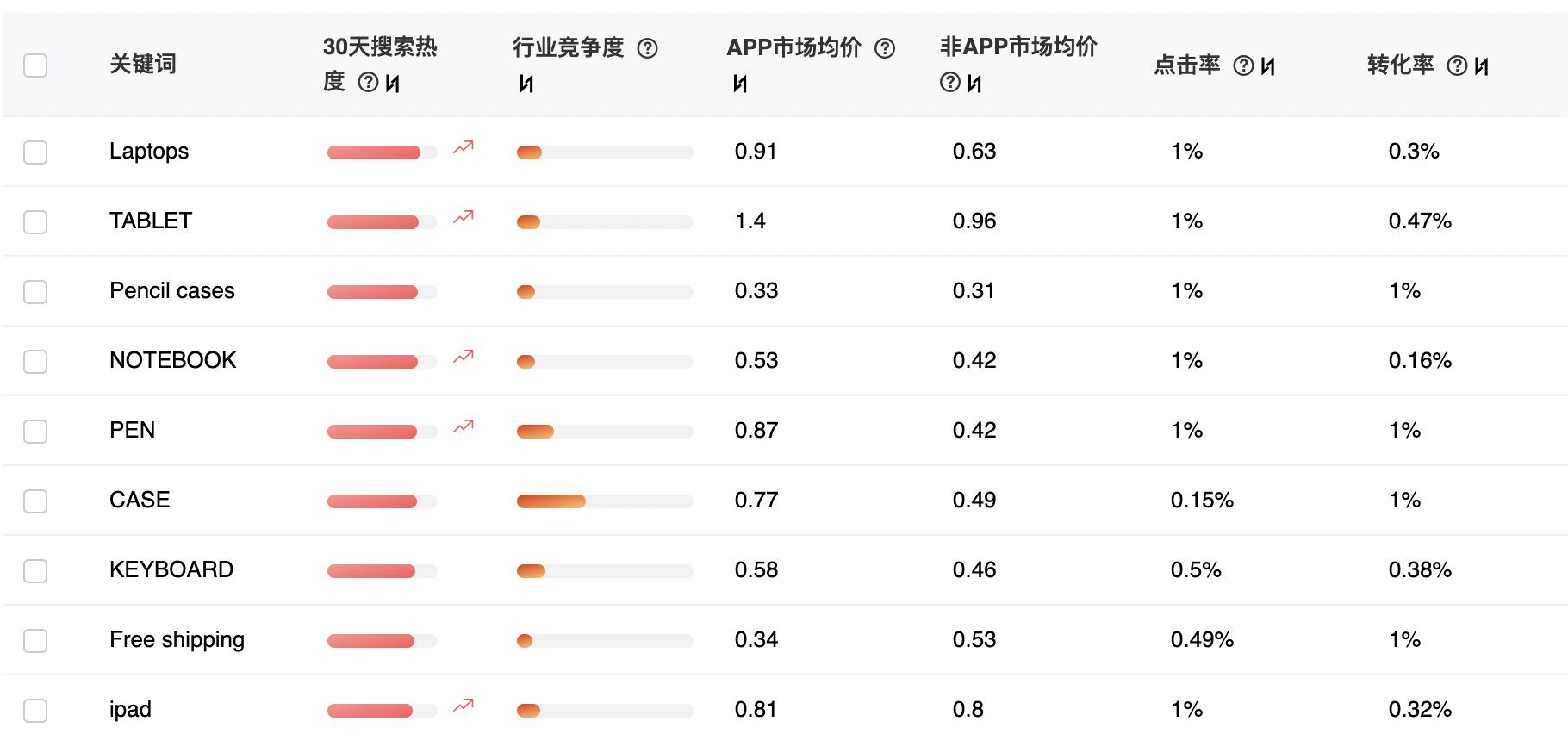Open the NOTEBOOK keyword entry
The height and width of the screenshot is (734, 1568).
172,360
